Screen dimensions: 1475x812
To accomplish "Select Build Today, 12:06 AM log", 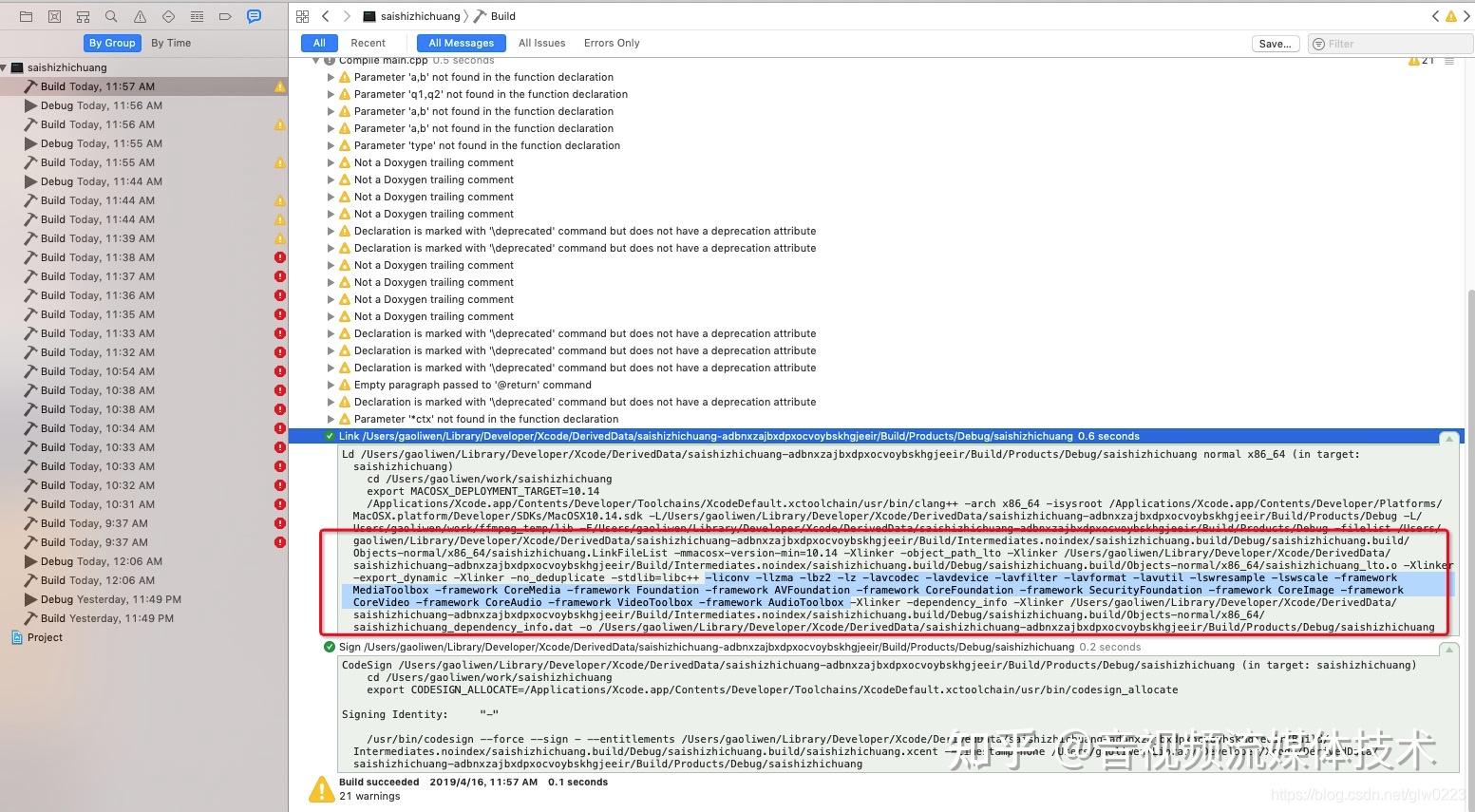I will coord(144,580).
